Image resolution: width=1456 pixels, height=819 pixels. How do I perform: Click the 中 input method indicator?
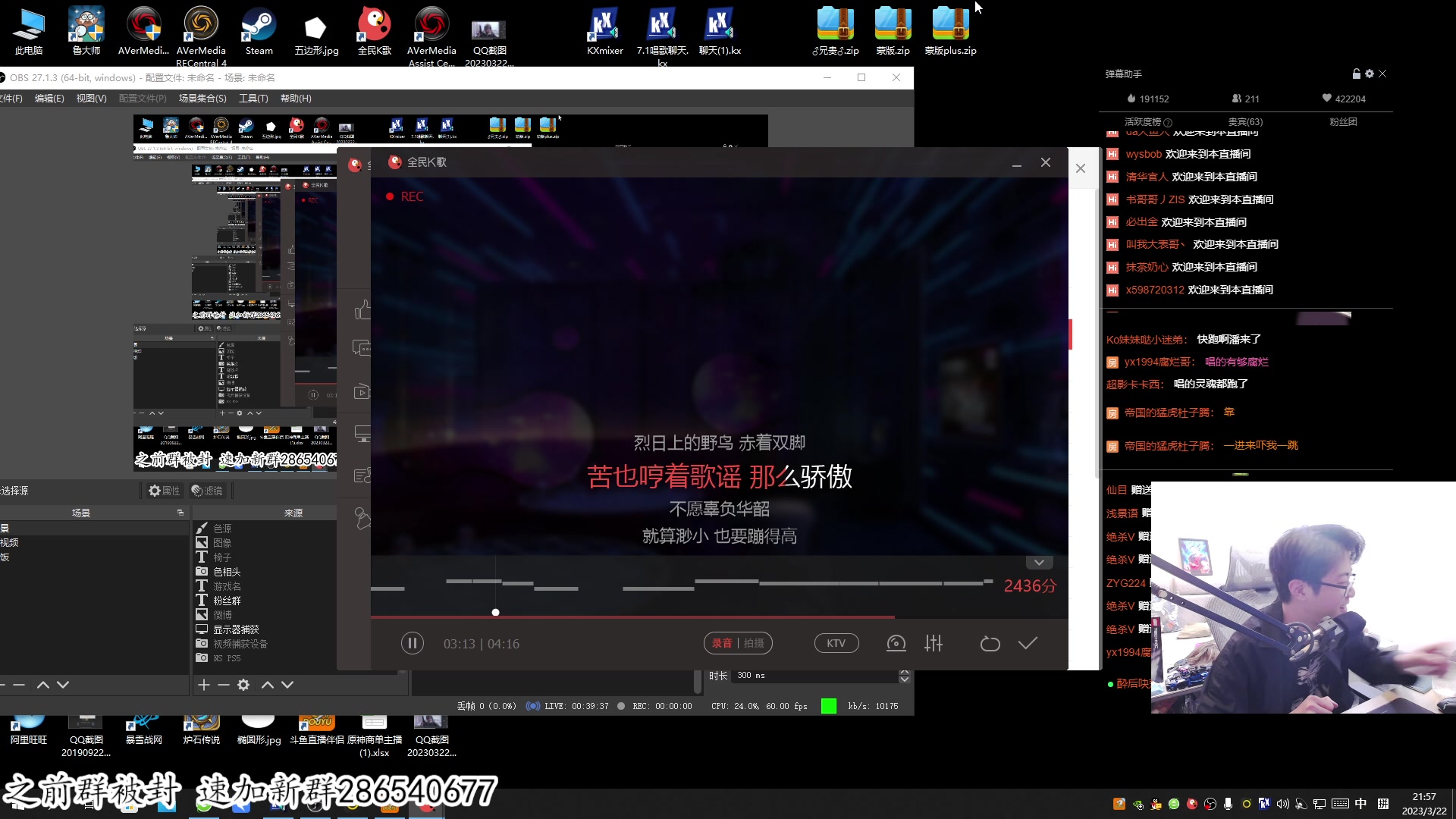[1361, 804]
